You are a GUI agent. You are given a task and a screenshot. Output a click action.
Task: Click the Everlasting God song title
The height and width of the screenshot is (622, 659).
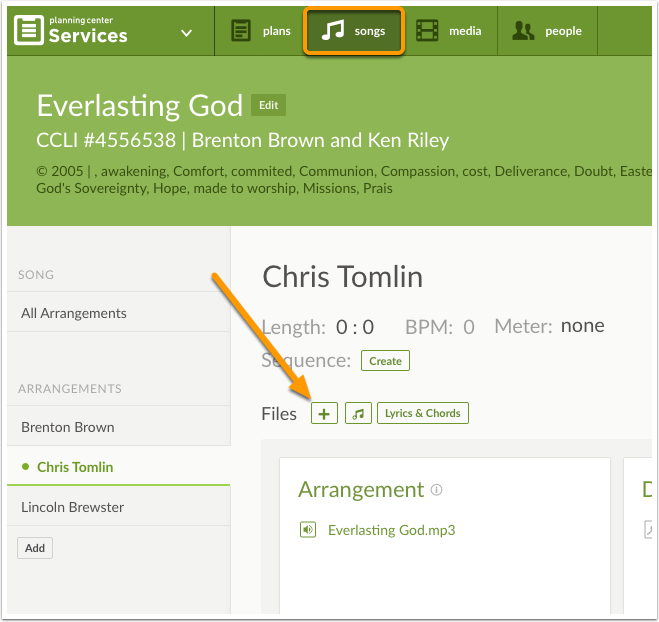(140, 105)
